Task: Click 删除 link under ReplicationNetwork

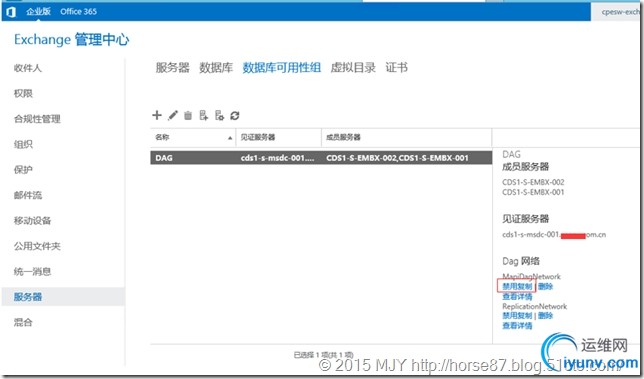Action: 545,315
